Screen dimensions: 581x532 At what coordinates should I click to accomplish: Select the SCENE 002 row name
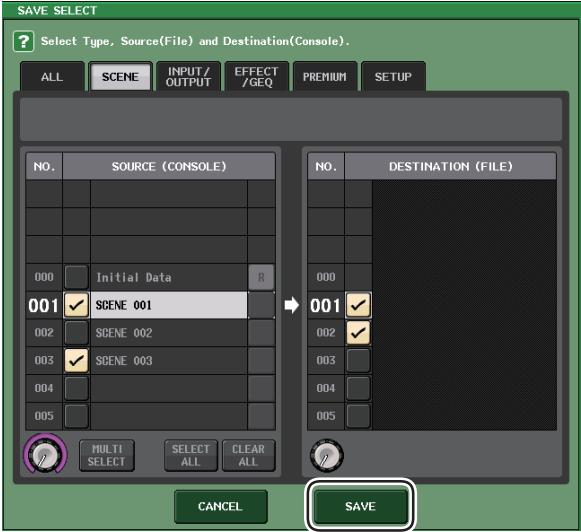[x=169, y=333]
